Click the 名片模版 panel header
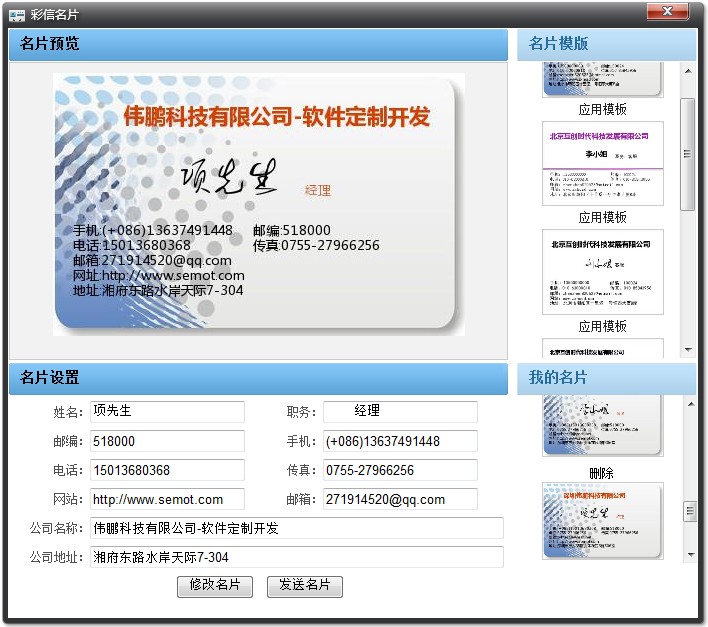This screenshot has width=708, height=627. [606, 45]
